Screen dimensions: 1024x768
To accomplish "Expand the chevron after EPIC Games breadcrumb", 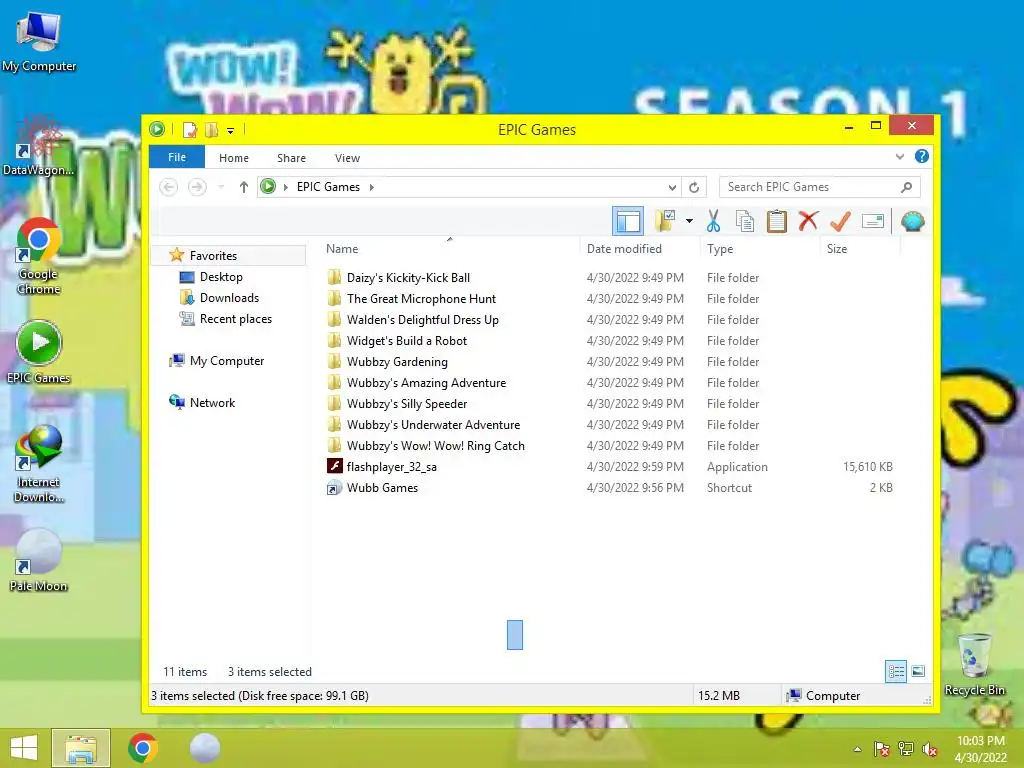I will (372, 187).
